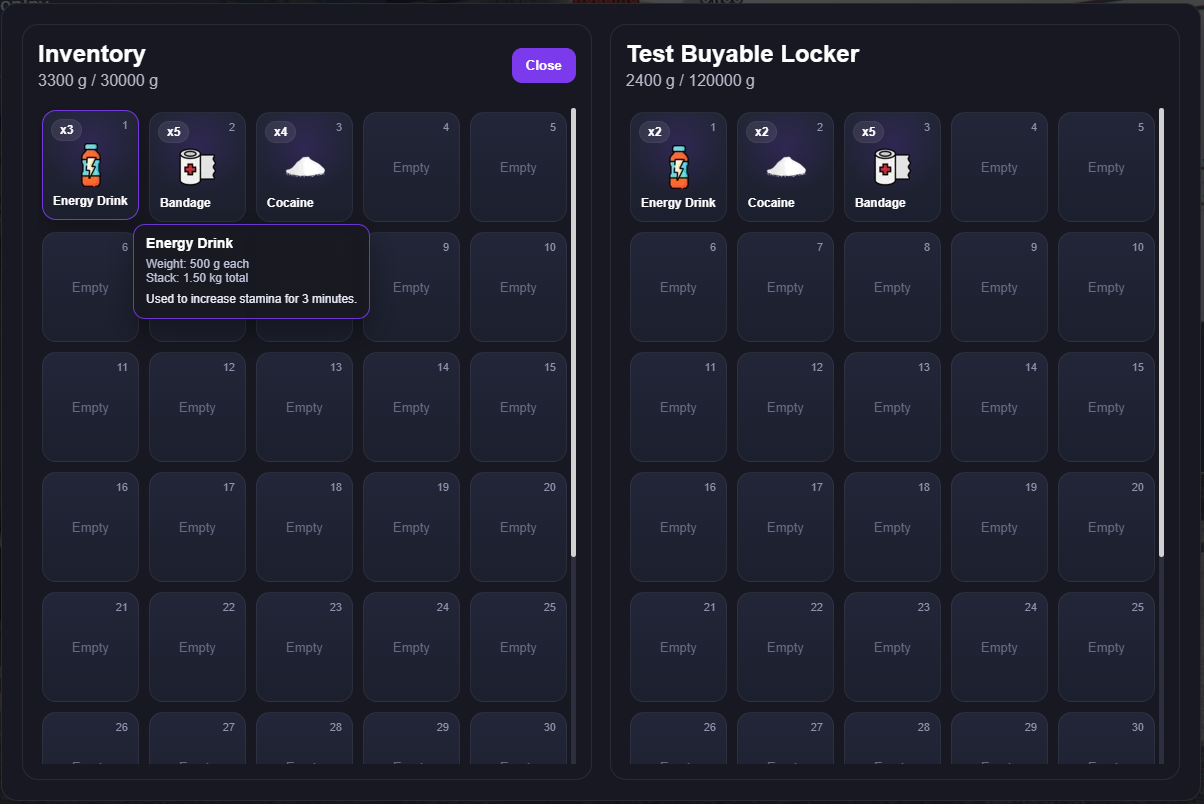Select empty Locker slot 19

(x=999, y=527)
